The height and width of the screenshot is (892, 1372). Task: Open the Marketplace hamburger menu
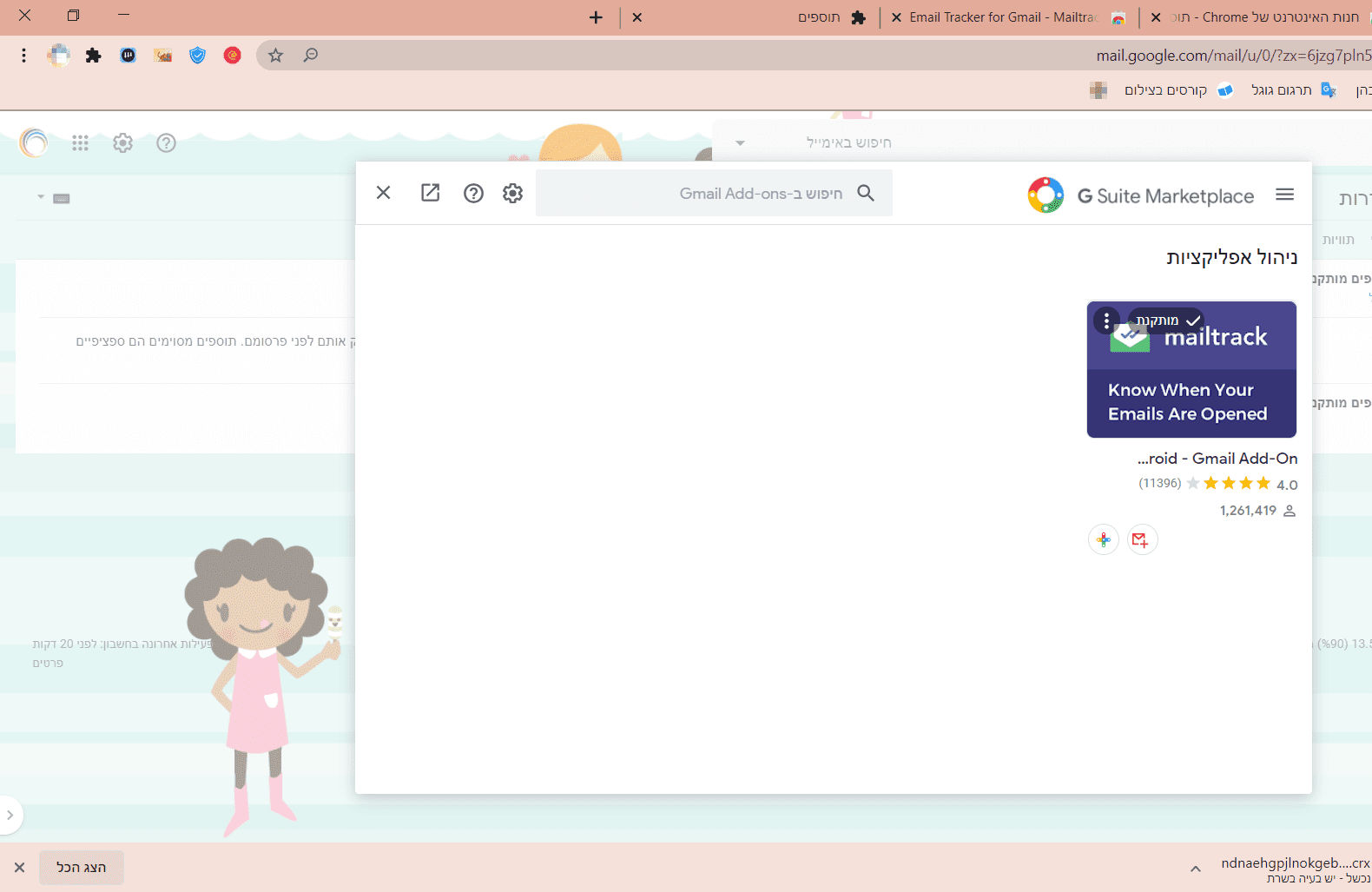(x=1285, y=195)
